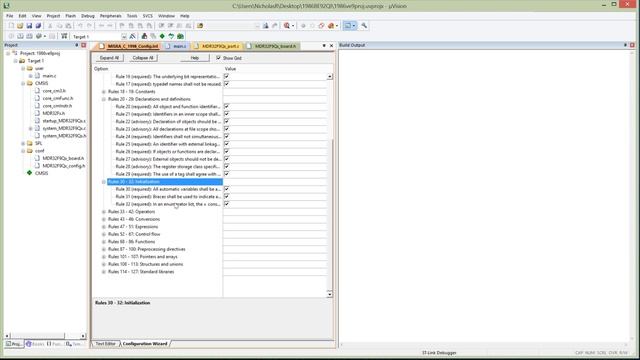
Task: Switch to the Text Editor tab
Action: (105, 344)
